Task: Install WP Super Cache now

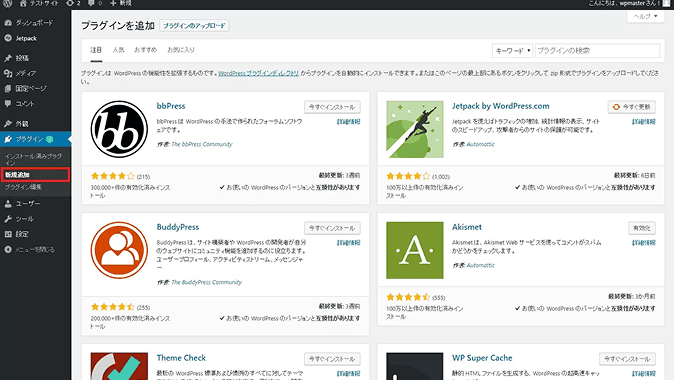Action: (x=627, y=359)
